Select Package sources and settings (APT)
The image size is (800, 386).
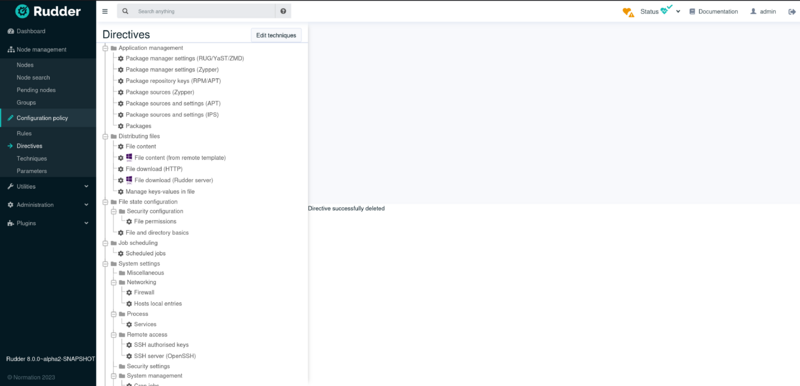coord(173,104)
